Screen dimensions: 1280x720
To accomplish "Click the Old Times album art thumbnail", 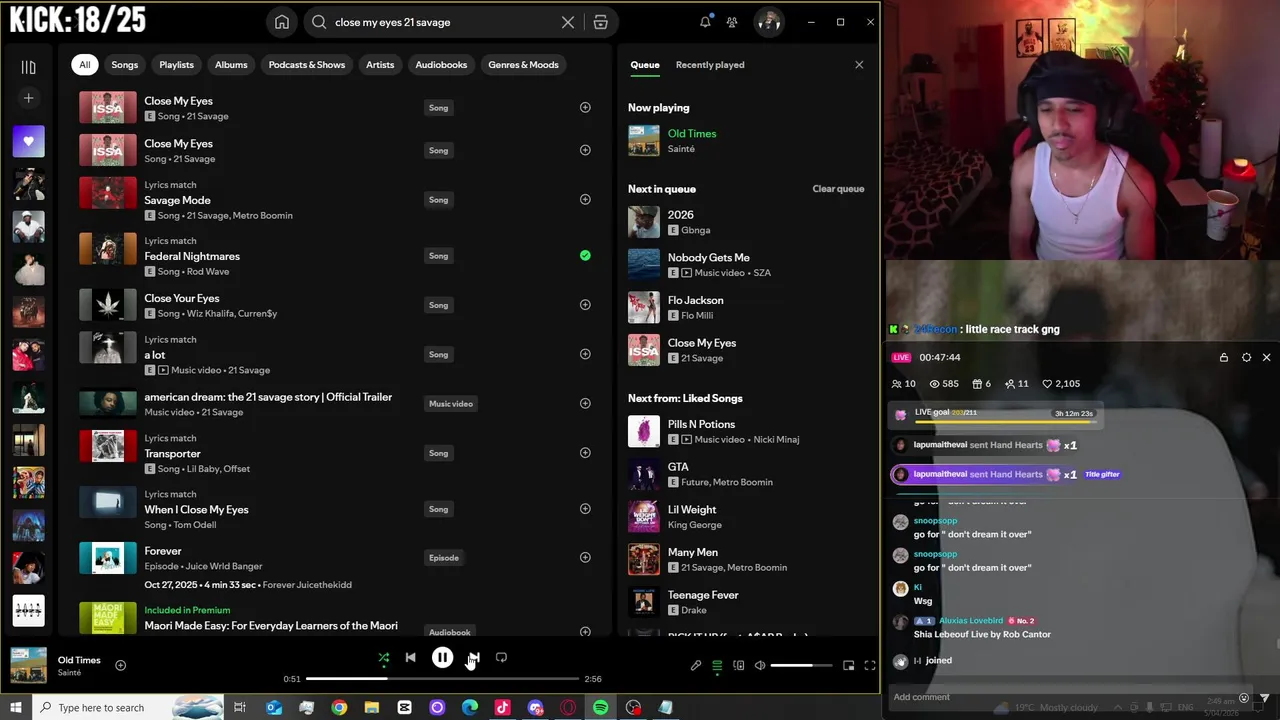I will pyautogui.click(x=28, y=665).
